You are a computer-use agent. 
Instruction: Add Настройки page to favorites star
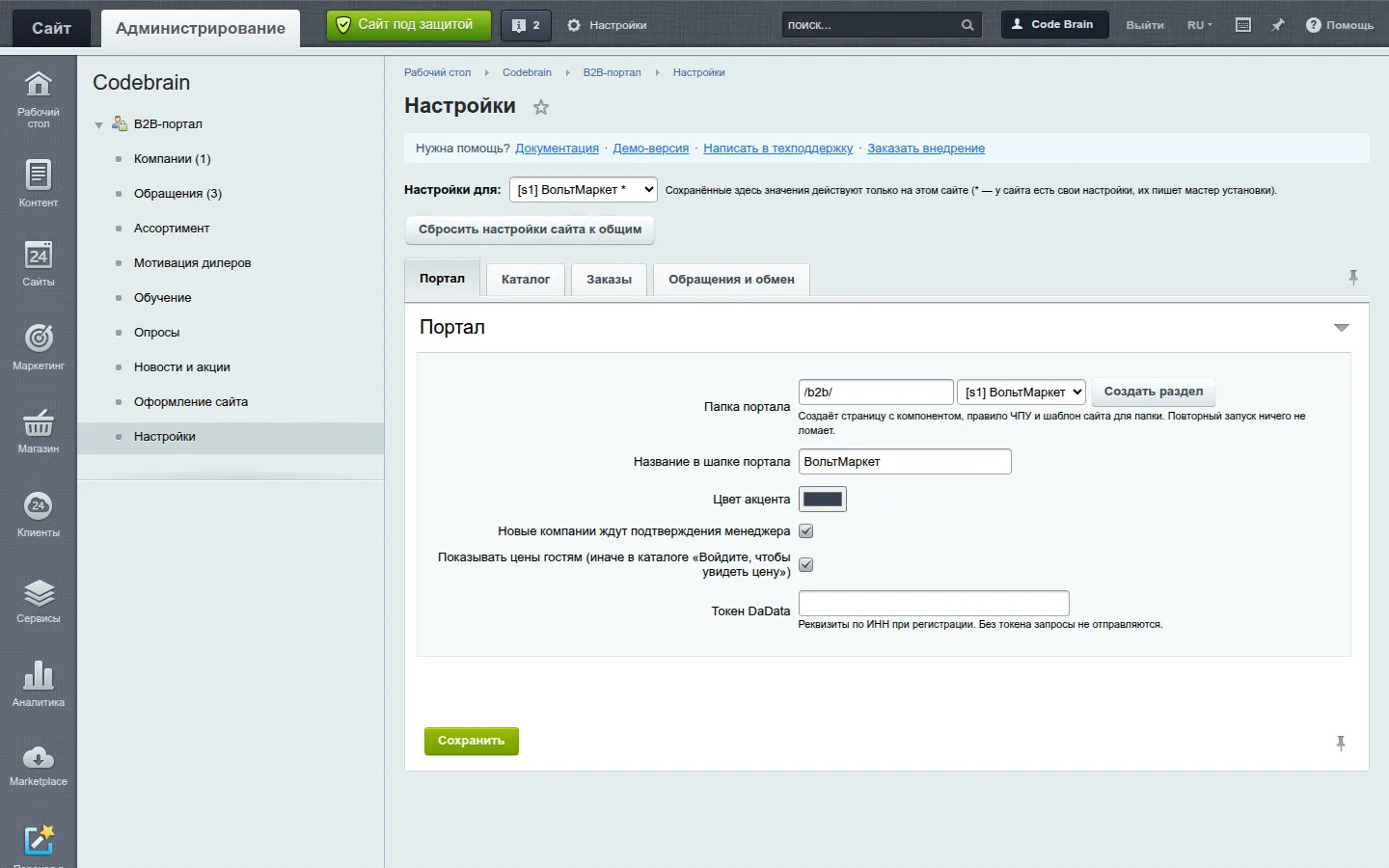pos(541,107)
